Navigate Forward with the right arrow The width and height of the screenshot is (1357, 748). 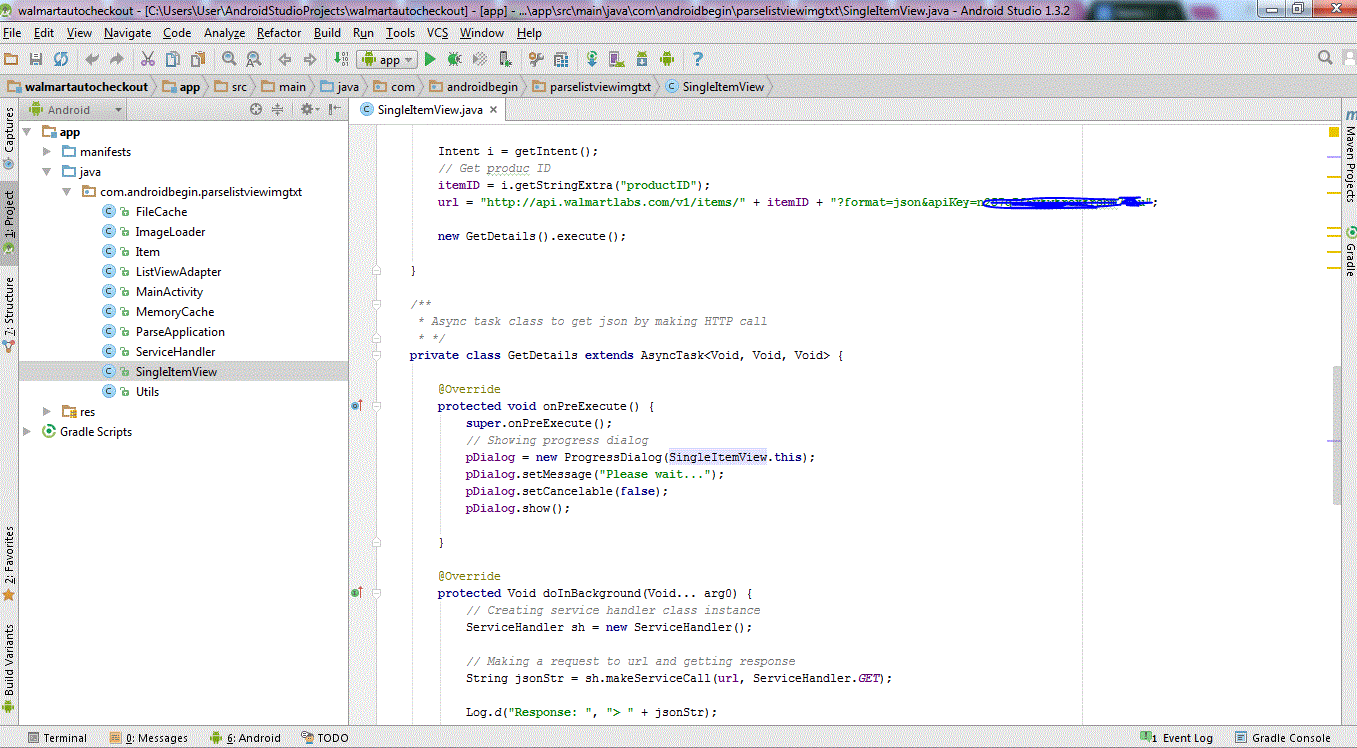pos(310,60)
